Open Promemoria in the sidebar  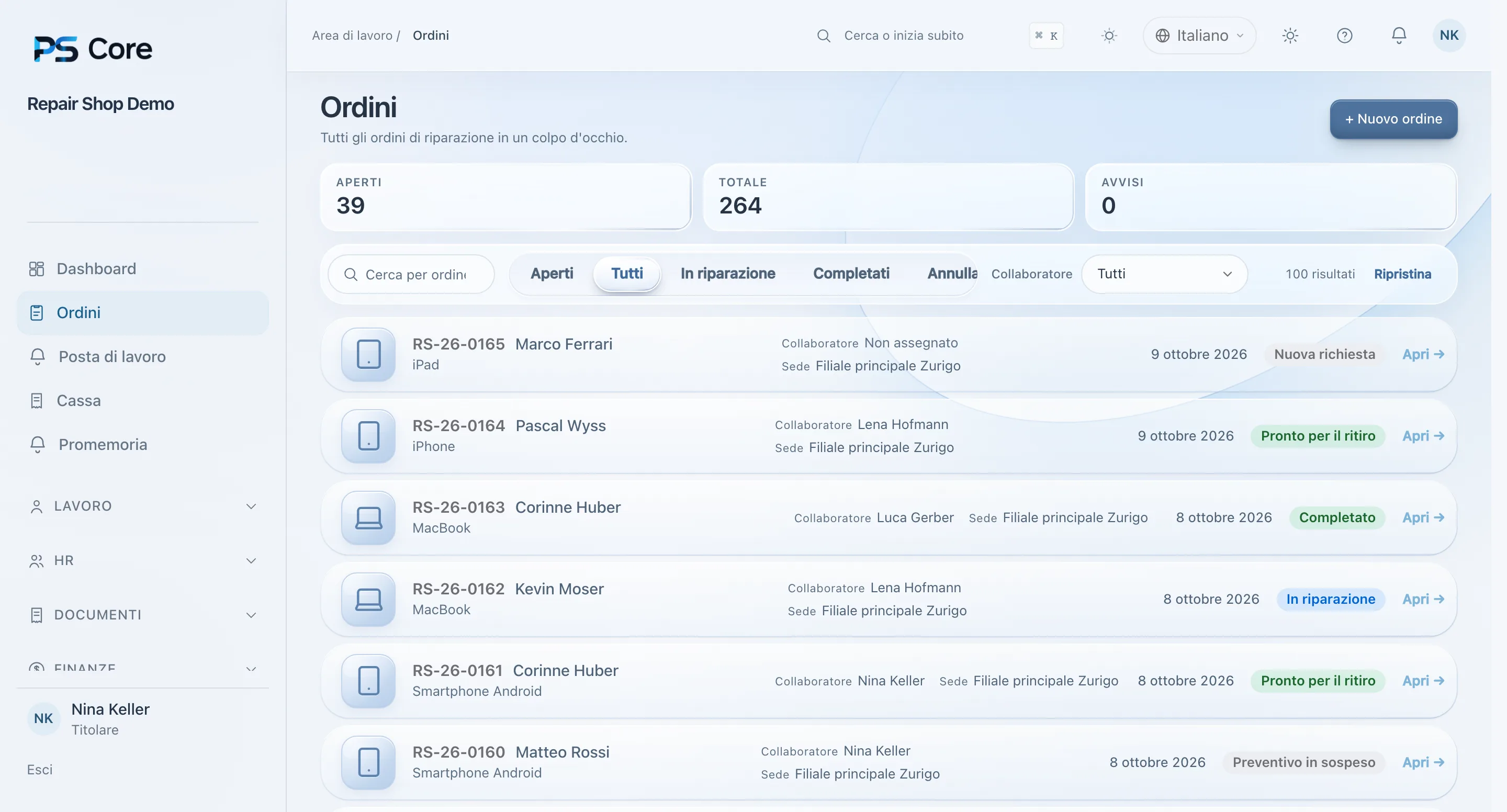pos(142,444)
